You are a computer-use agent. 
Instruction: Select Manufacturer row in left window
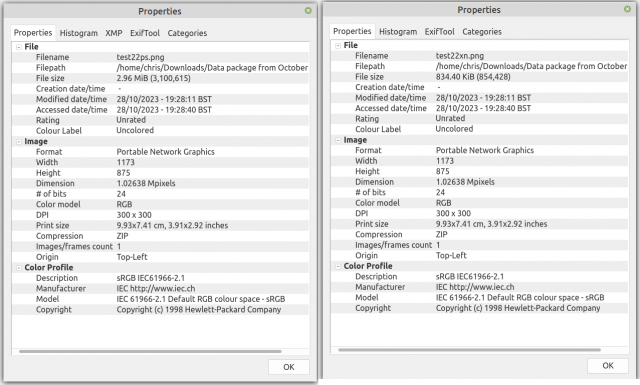pyautogui.click(x=160, y=289)
